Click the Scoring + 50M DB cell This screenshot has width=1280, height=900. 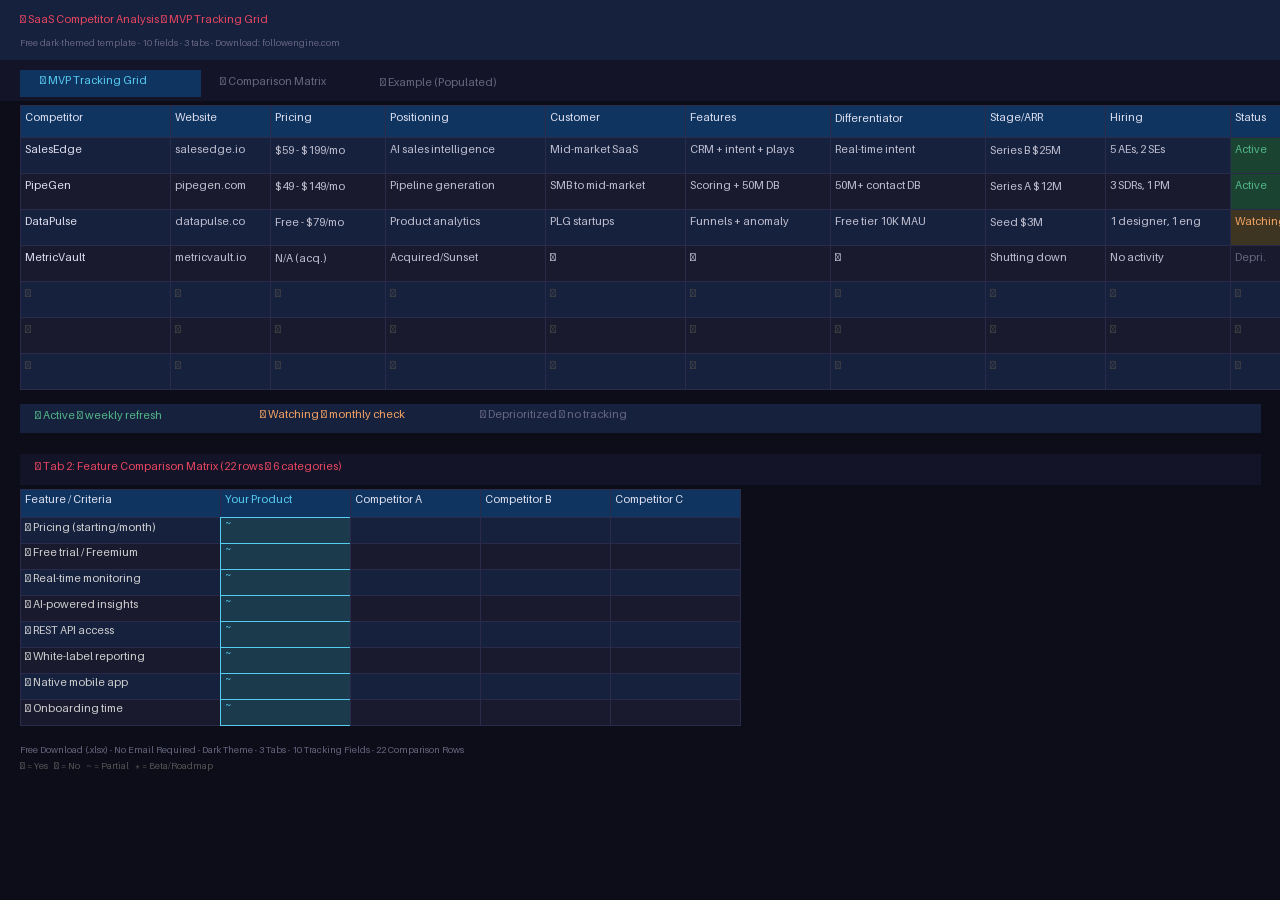coord(757,192)
